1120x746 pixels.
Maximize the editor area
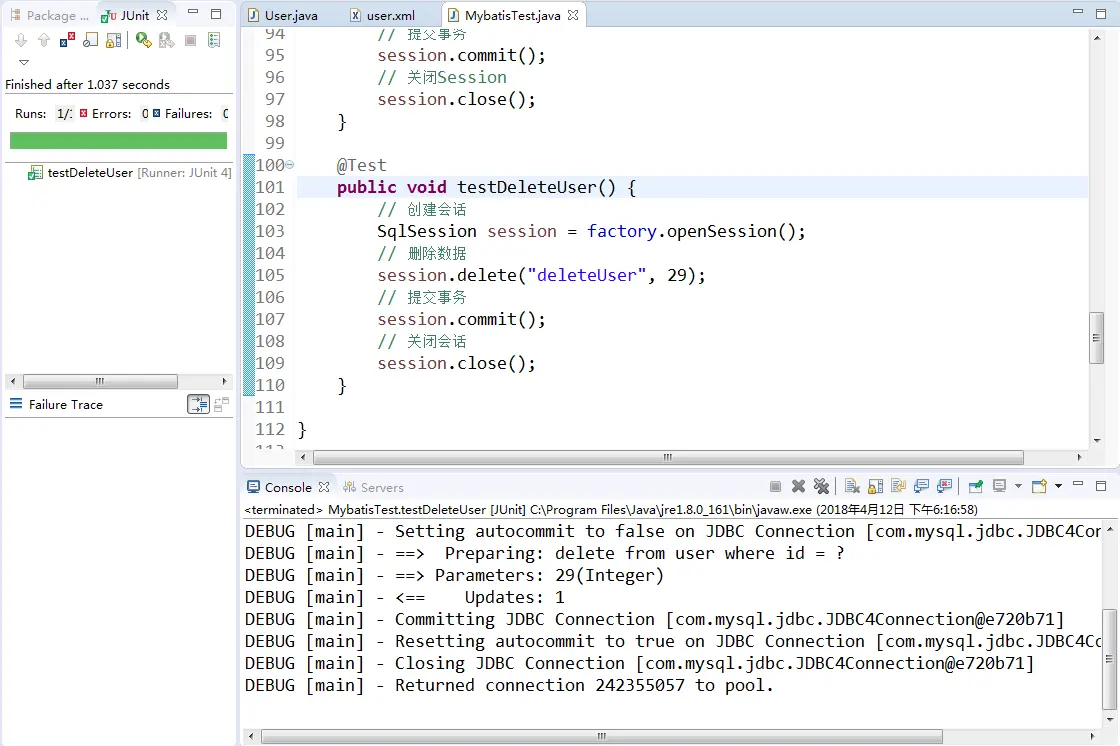1101,14
